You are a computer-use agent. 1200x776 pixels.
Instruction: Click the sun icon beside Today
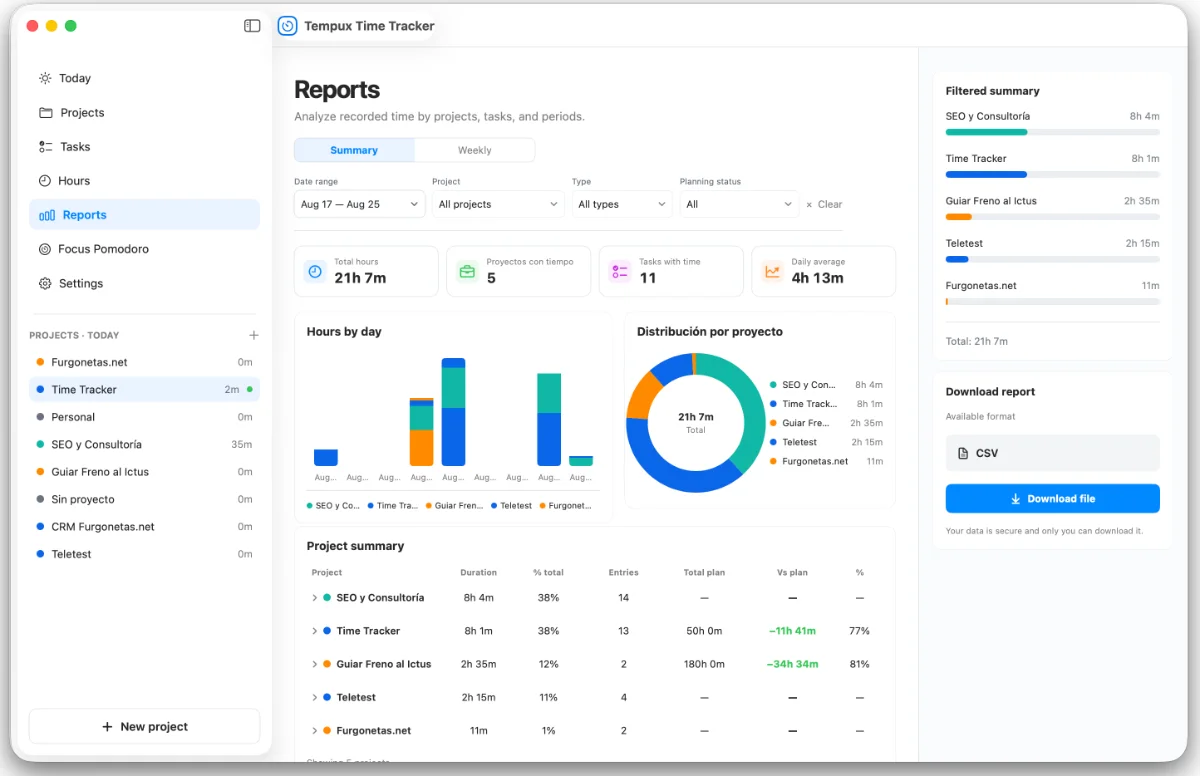[45, 78]
